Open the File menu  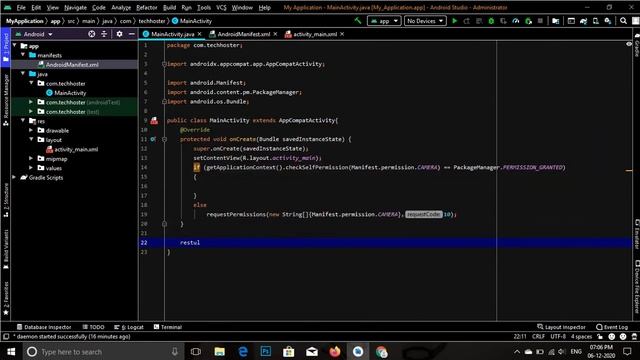point(21,7)
